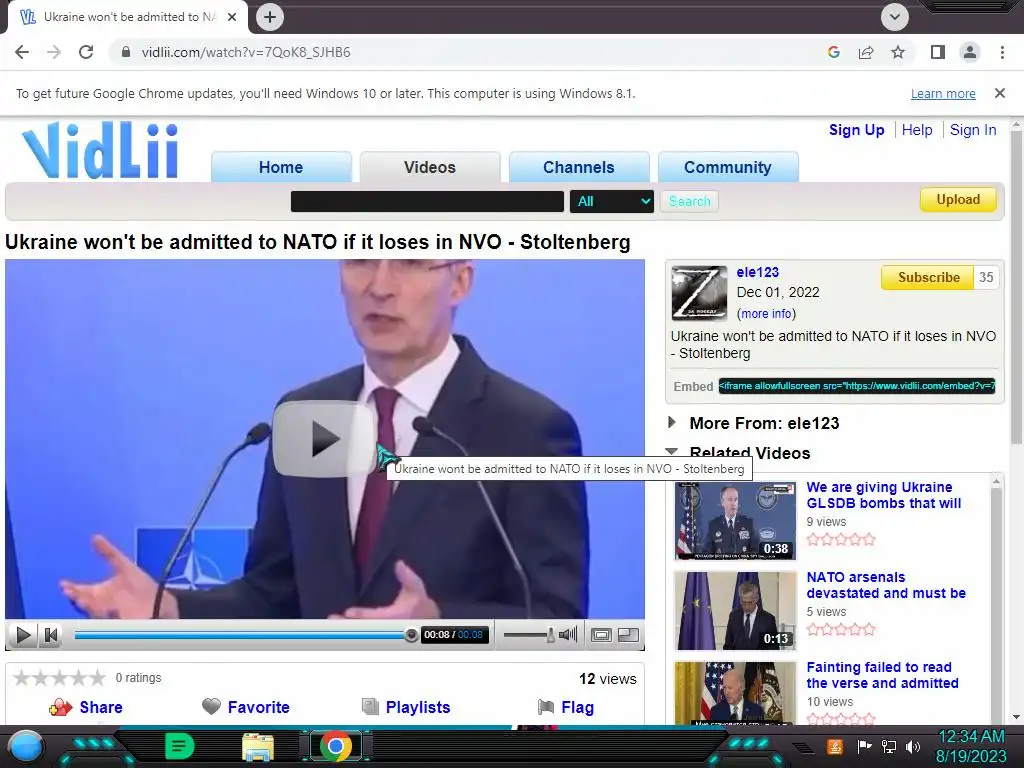1024x768 pixels.
Task: Click the Google icon in address bar
Action: point(834,52)
